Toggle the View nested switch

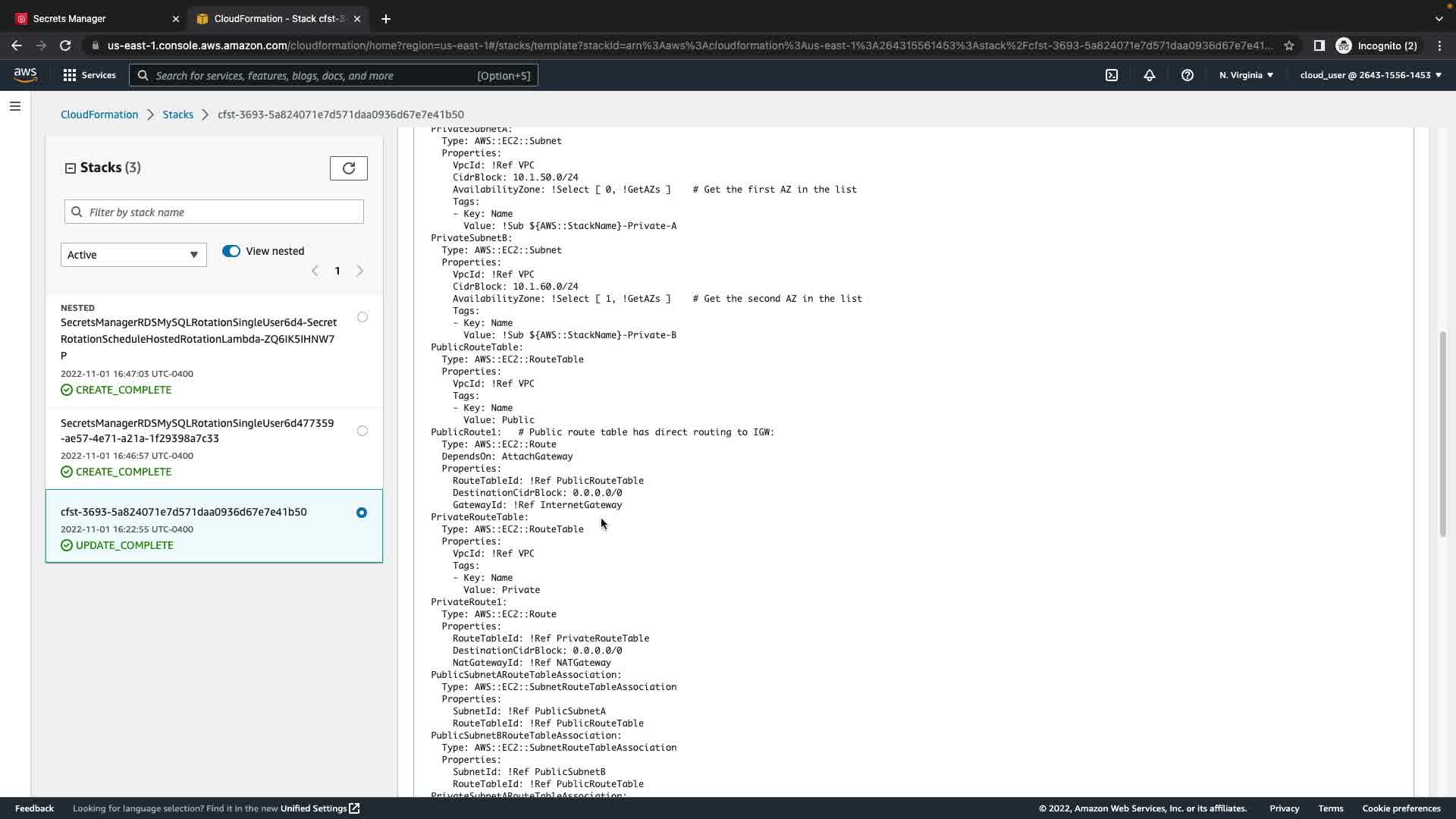point(231,251)
